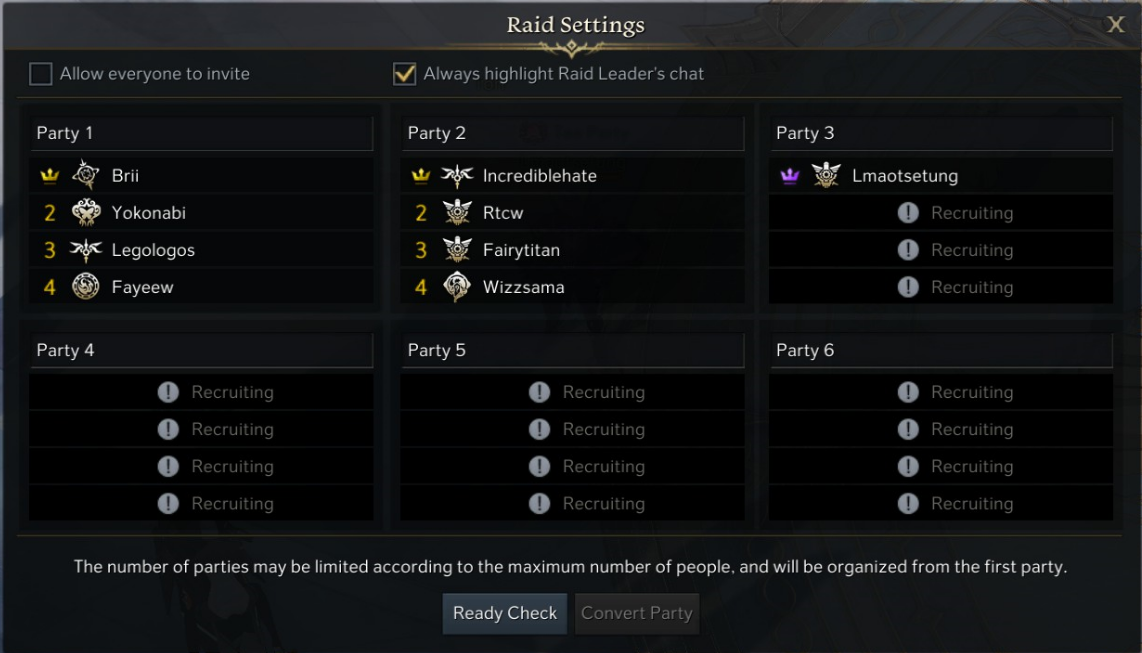Viewport: 1142px width, 653px height.
Task: Enable Allow everyone to invite checkbox
Action: pos(40,74)
